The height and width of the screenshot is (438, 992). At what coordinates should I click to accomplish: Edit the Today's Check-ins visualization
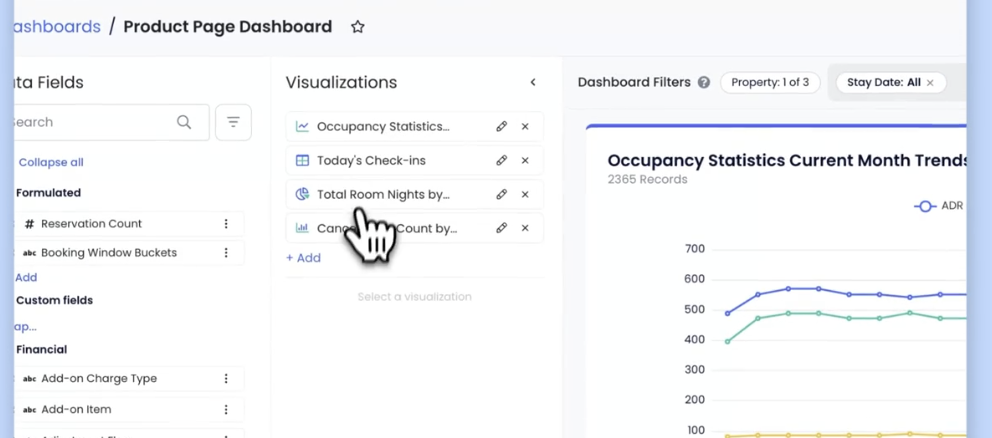[x=502, y=161]
